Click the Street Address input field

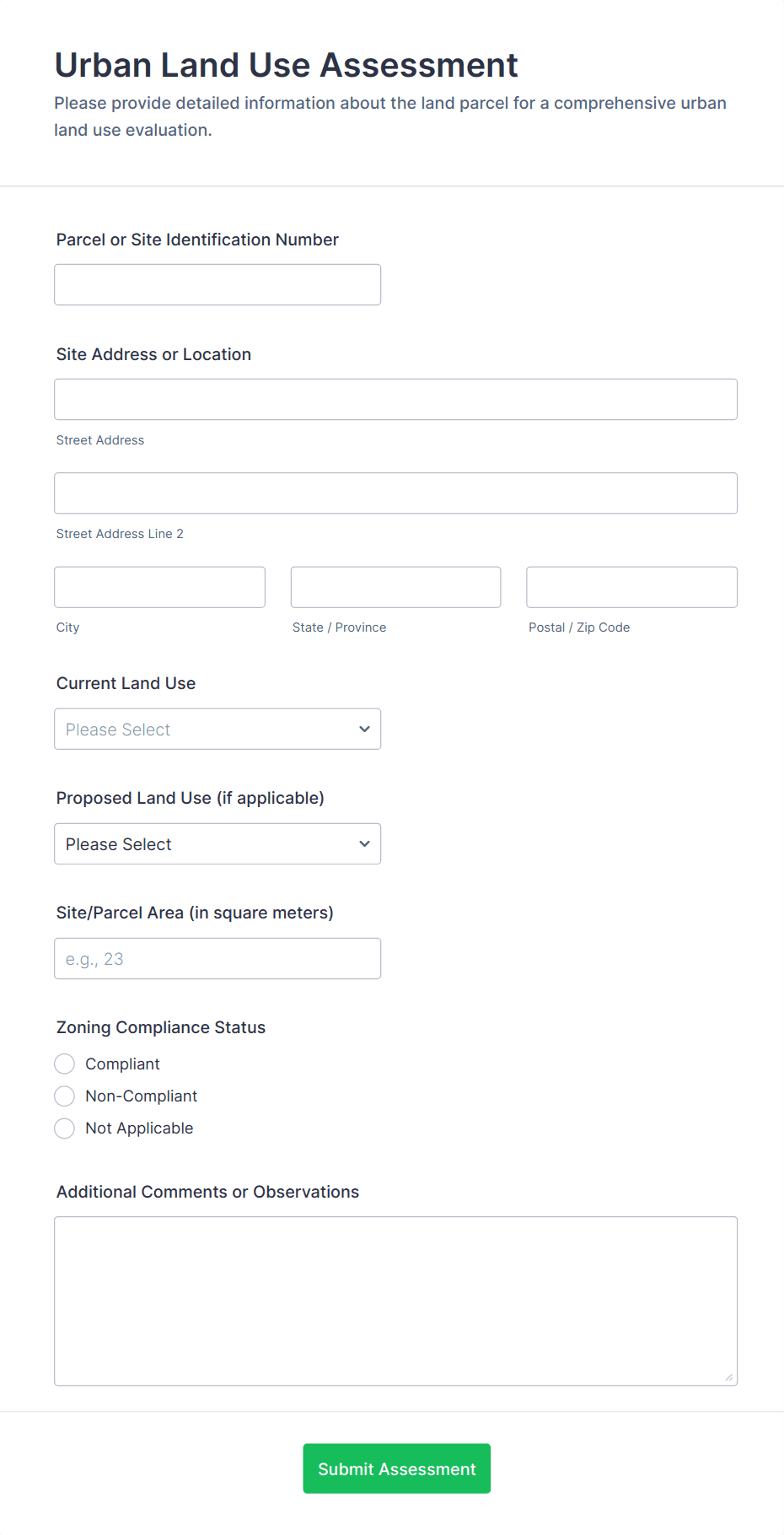pos(395,400)
